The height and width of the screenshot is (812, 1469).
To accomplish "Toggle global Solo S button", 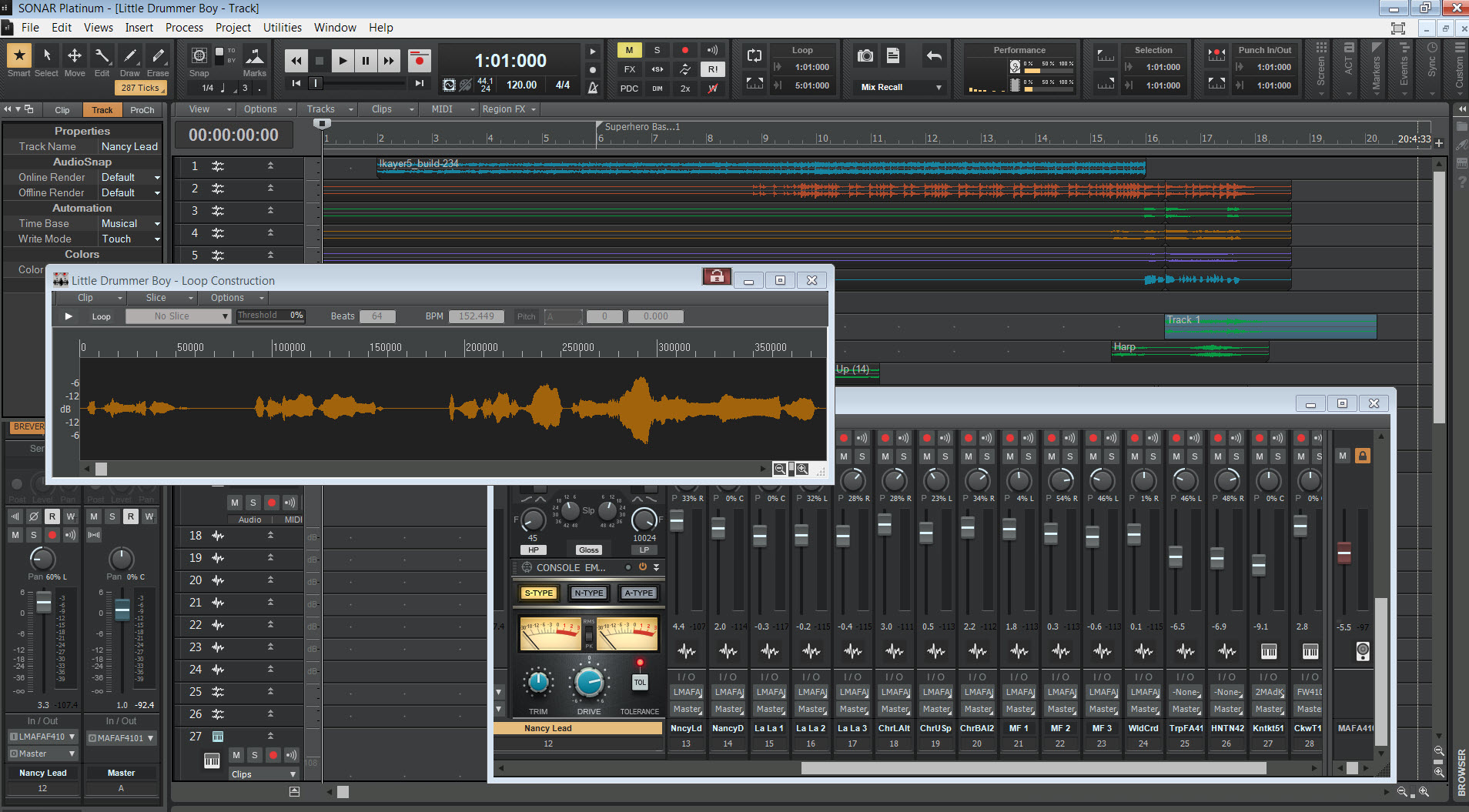I will click(657, 50).
